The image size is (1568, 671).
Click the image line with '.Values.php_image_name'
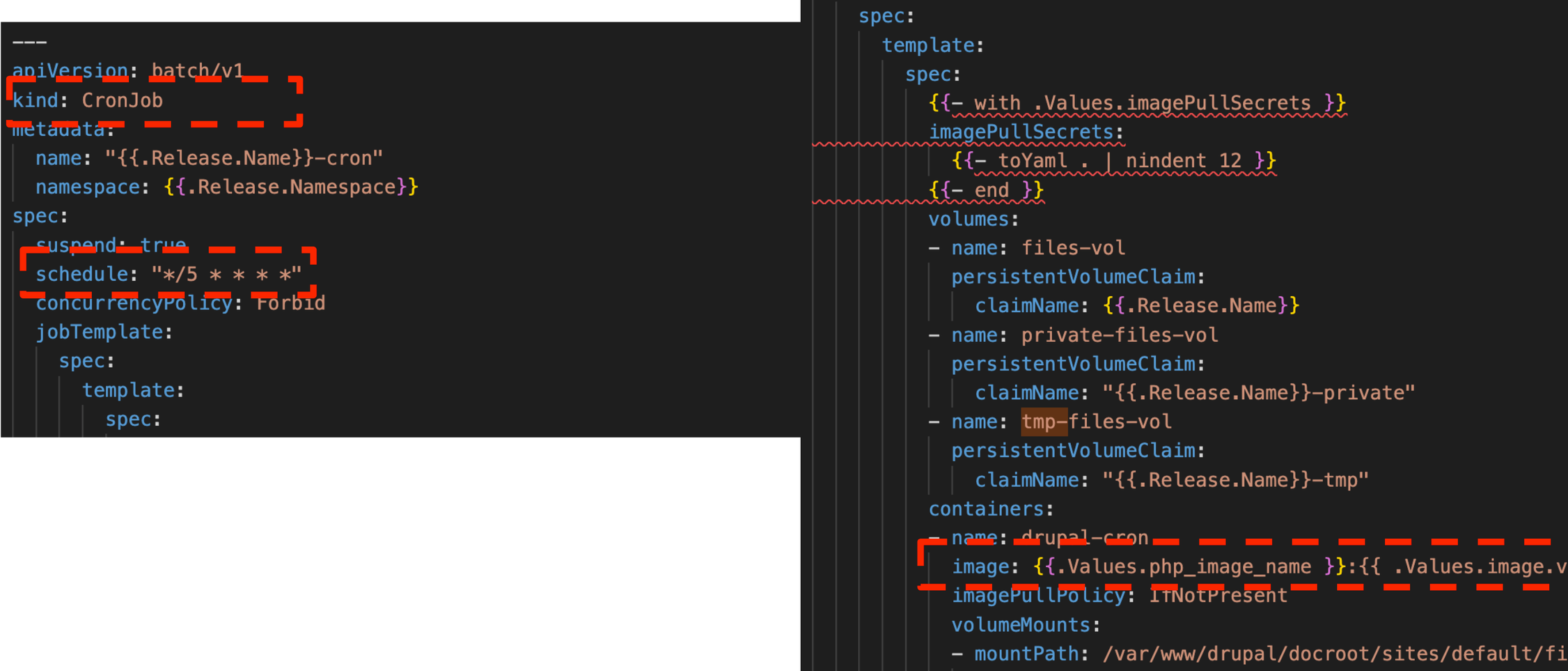click(1259, 566)
